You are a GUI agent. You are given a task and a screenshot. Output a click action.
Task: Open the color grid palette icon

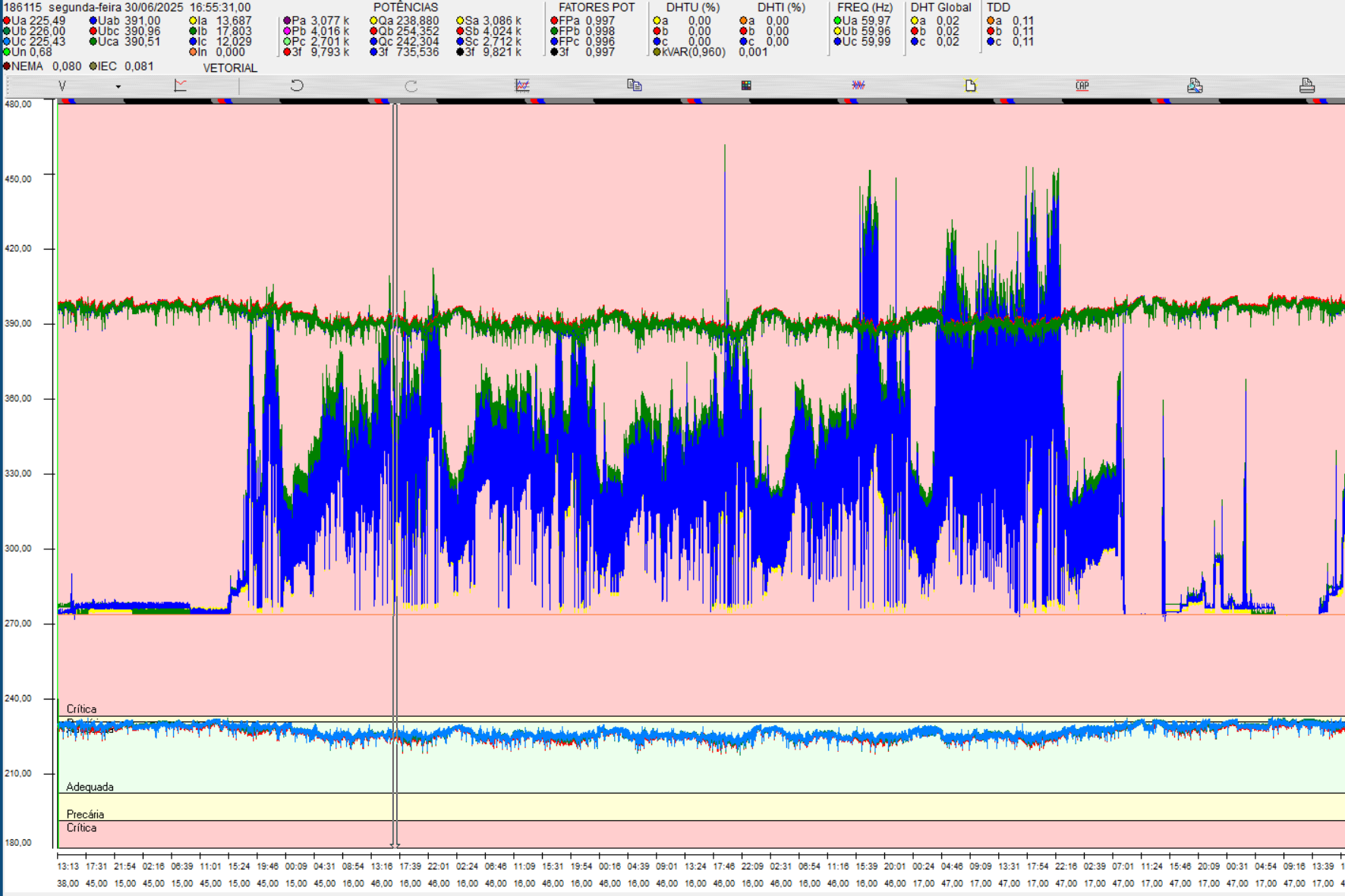[x=746, y=86]
